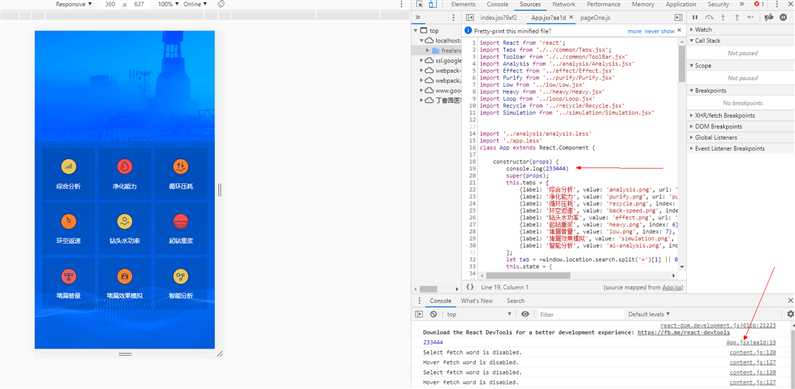Image resolution: width=795 pixels, height=389 pixels.
Task: Click the pretty-print braces icon
Action: pyautogui.click(x=470, y=287)
